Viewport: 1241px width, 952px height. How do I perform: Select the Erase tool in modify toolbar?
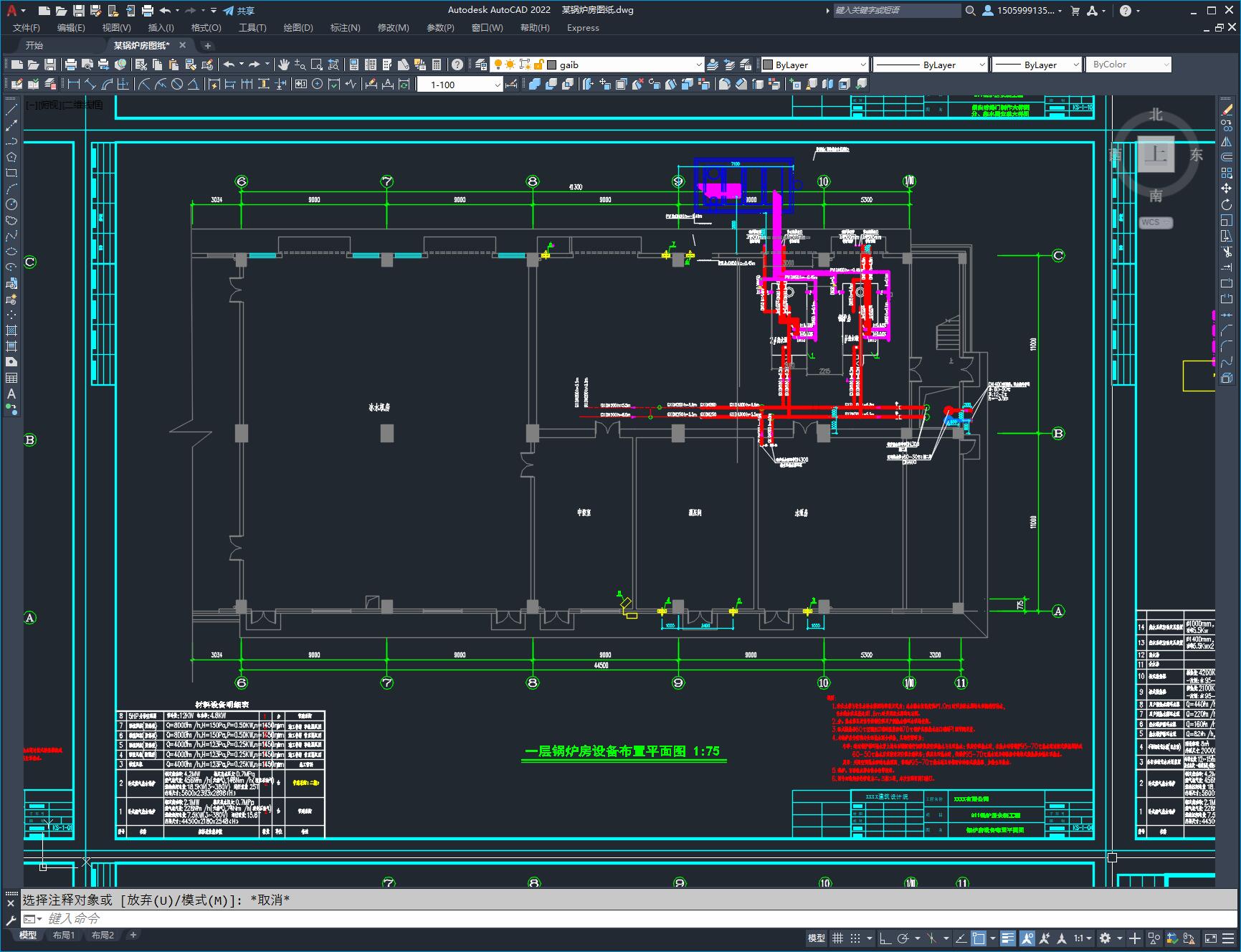pyautogui.click(x=1227, y=110)
